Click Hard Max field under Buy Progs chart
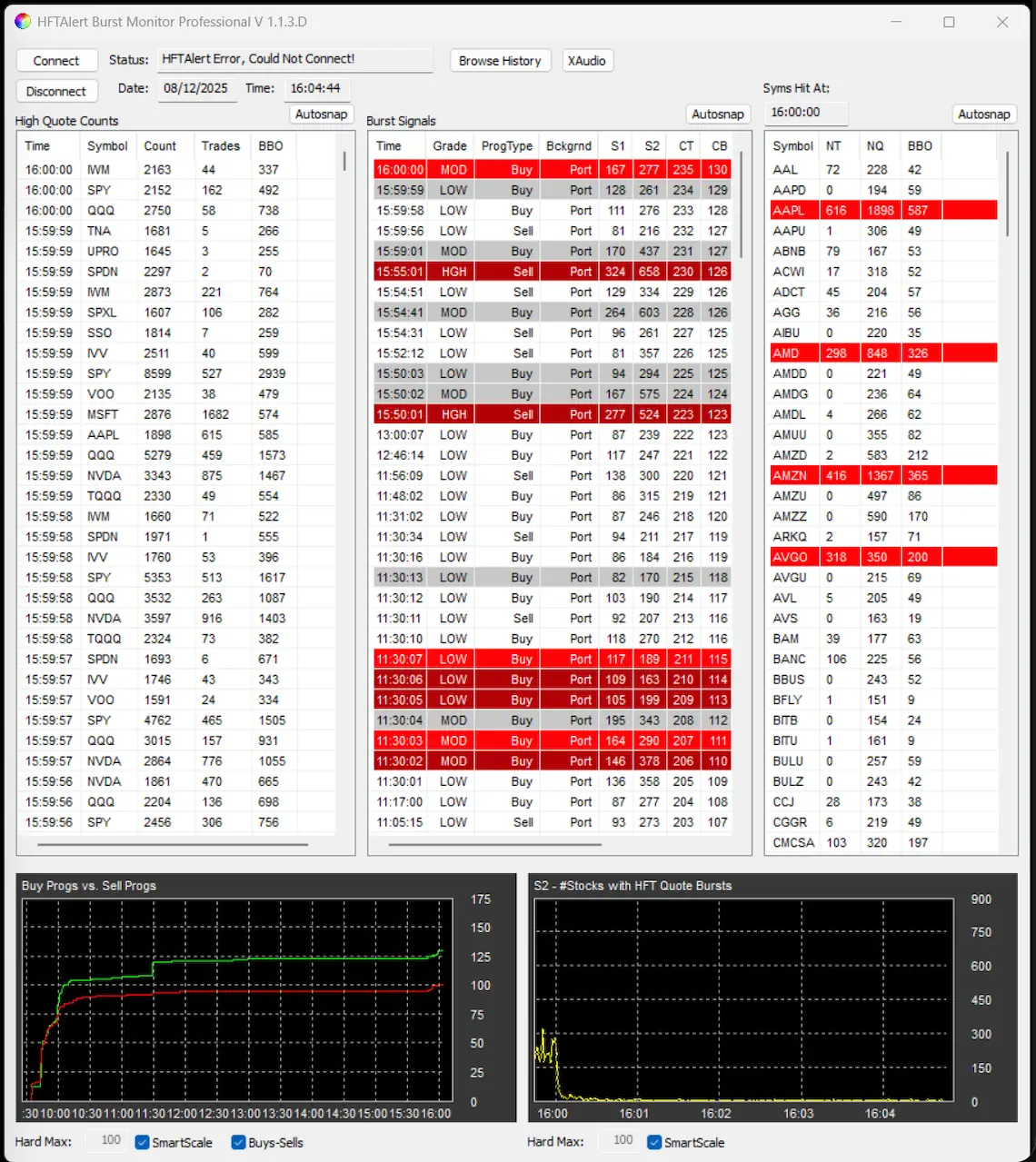Screen dimensions: 1036x1162 [x=109, y=1140]
